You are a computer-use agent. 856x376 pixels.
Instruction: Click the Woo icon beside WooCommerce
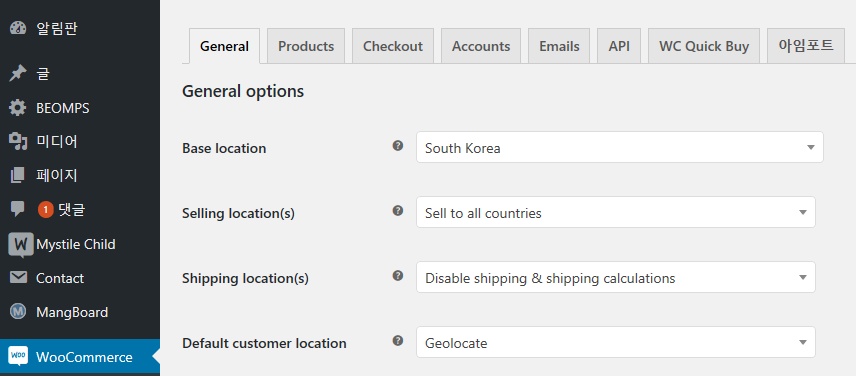(18, 356)
